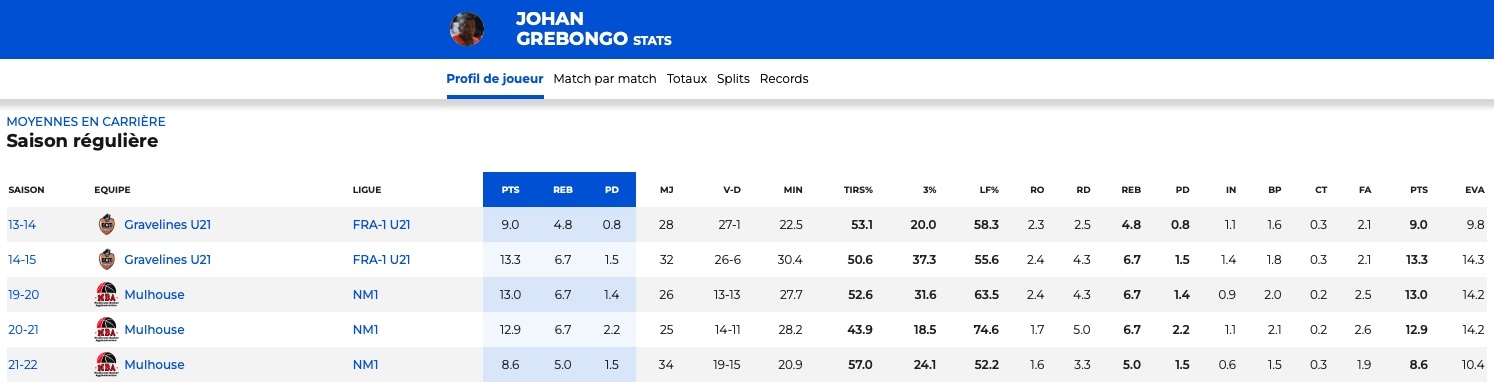Open FRA-1 U21 league link in 13-14 row

381,225
